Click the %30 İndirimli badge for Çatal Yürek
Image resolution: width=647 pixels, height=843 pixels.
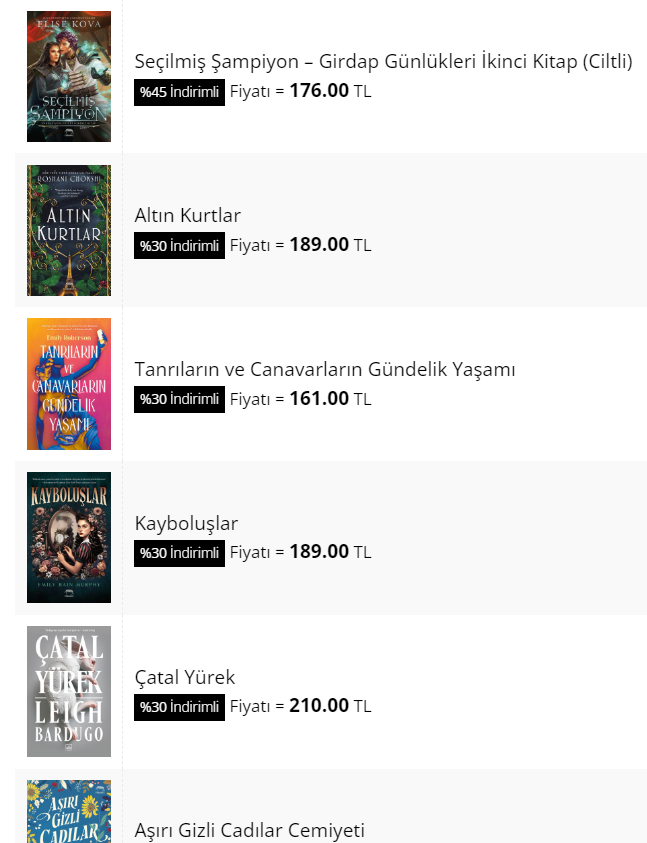[179, 707]
